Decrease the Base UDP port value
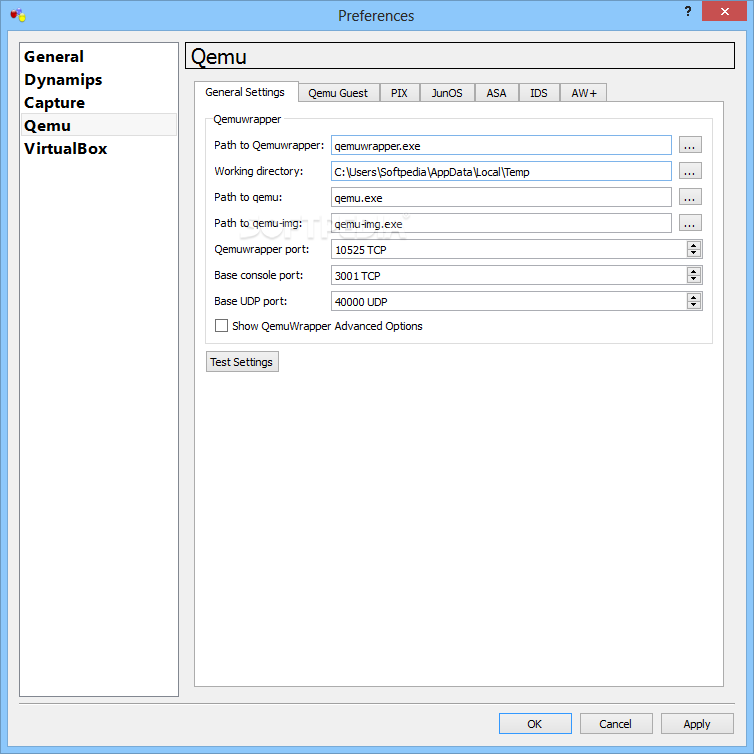Viewport: 754px width, 754px height. pyautogui.click(x=693, y=305)
